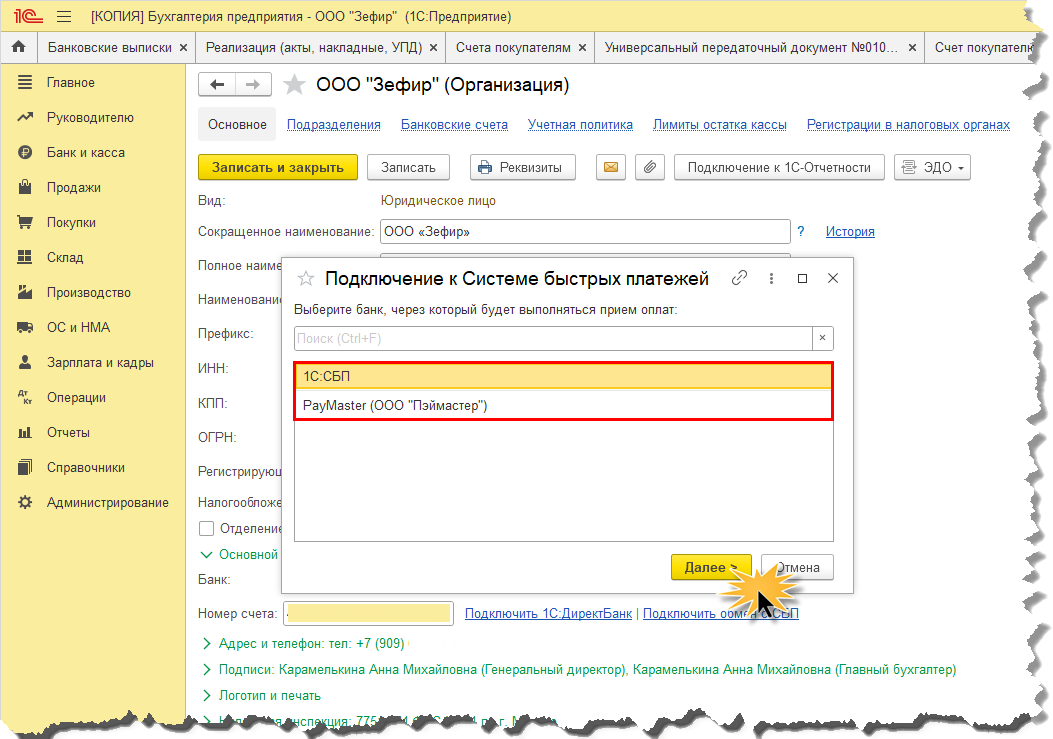Viewport: 1053px width, 739px height.
Task: Close the СБП connection dialog
Action: tap(833, 278)
